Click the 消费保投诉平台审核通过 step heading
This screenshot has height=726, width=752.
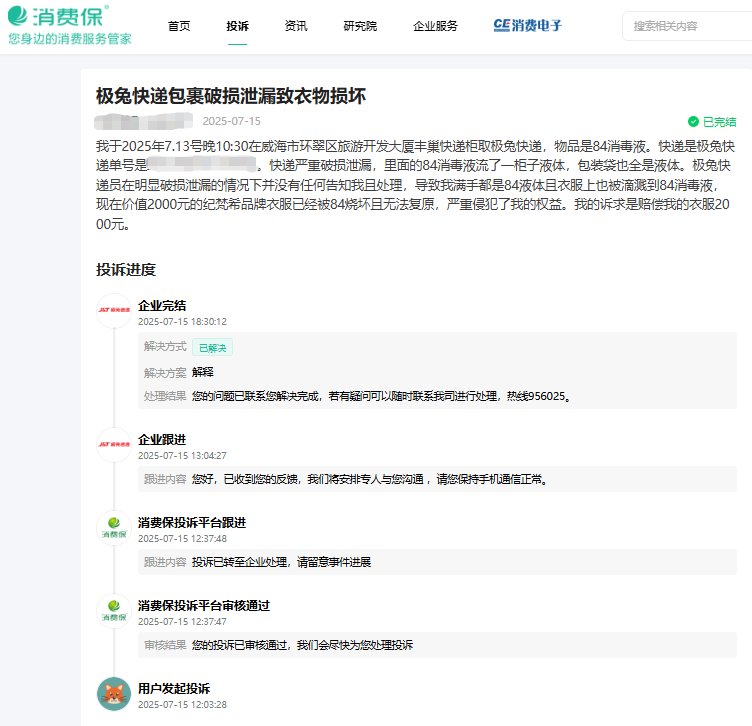[x=204, y=606]
